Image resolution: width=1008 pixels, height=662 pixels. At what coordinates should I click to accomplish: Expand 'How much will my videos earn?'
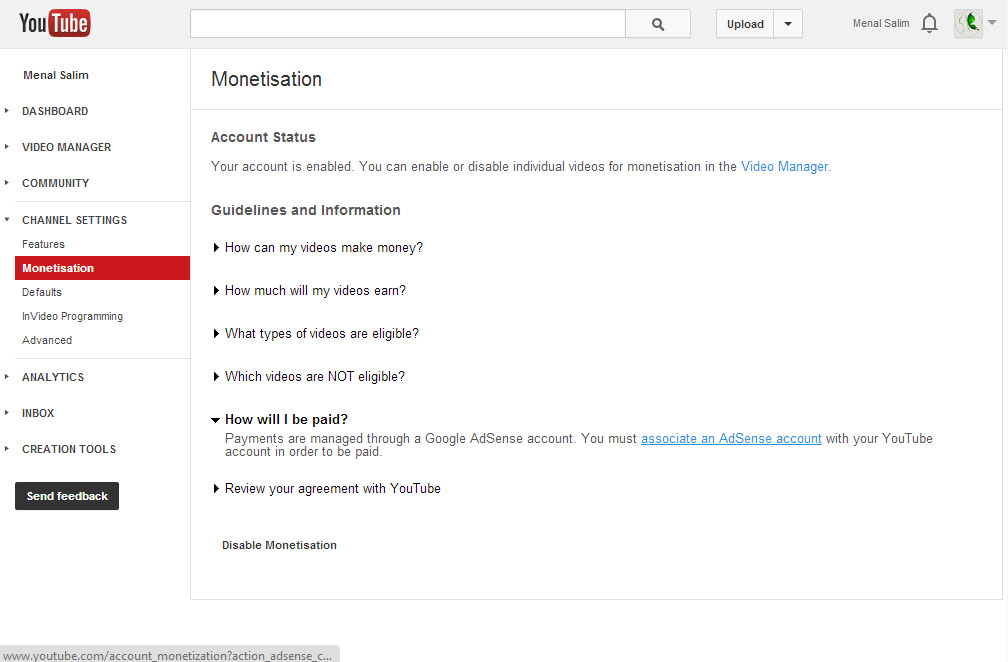click(310, 291)
